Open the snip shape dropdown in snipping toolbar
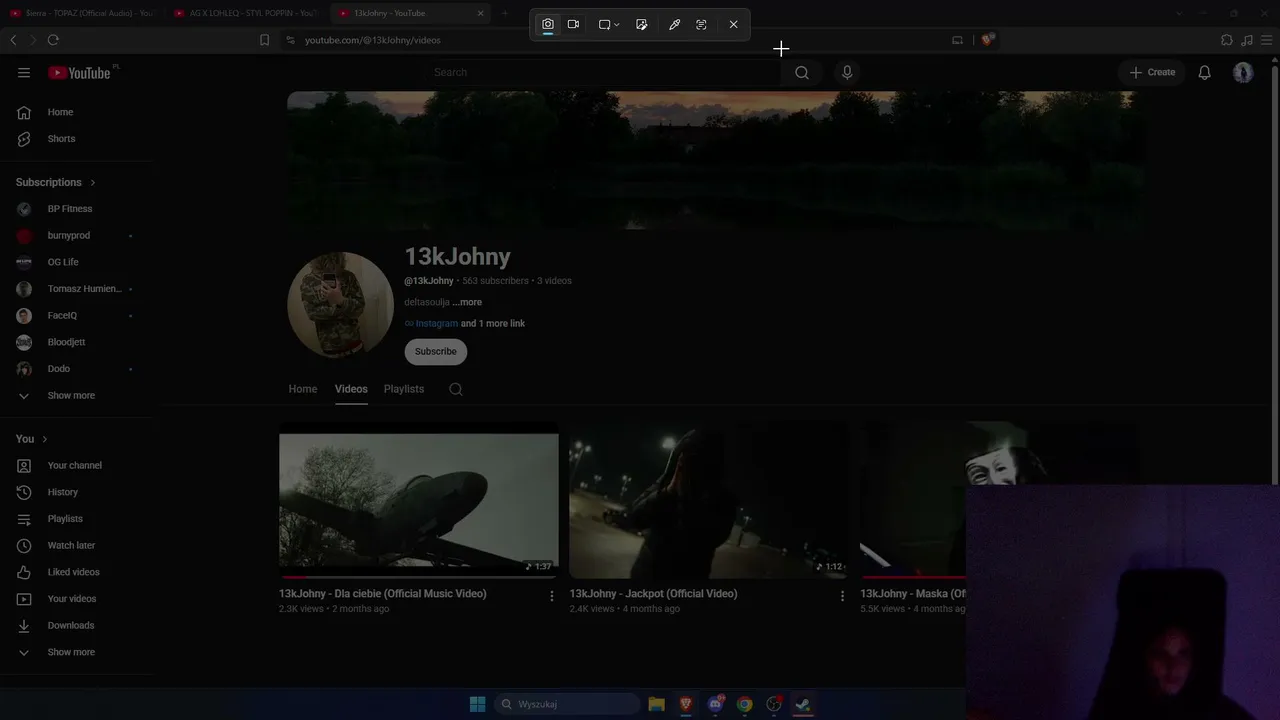The image size is (1280, 720). [609, 24]
